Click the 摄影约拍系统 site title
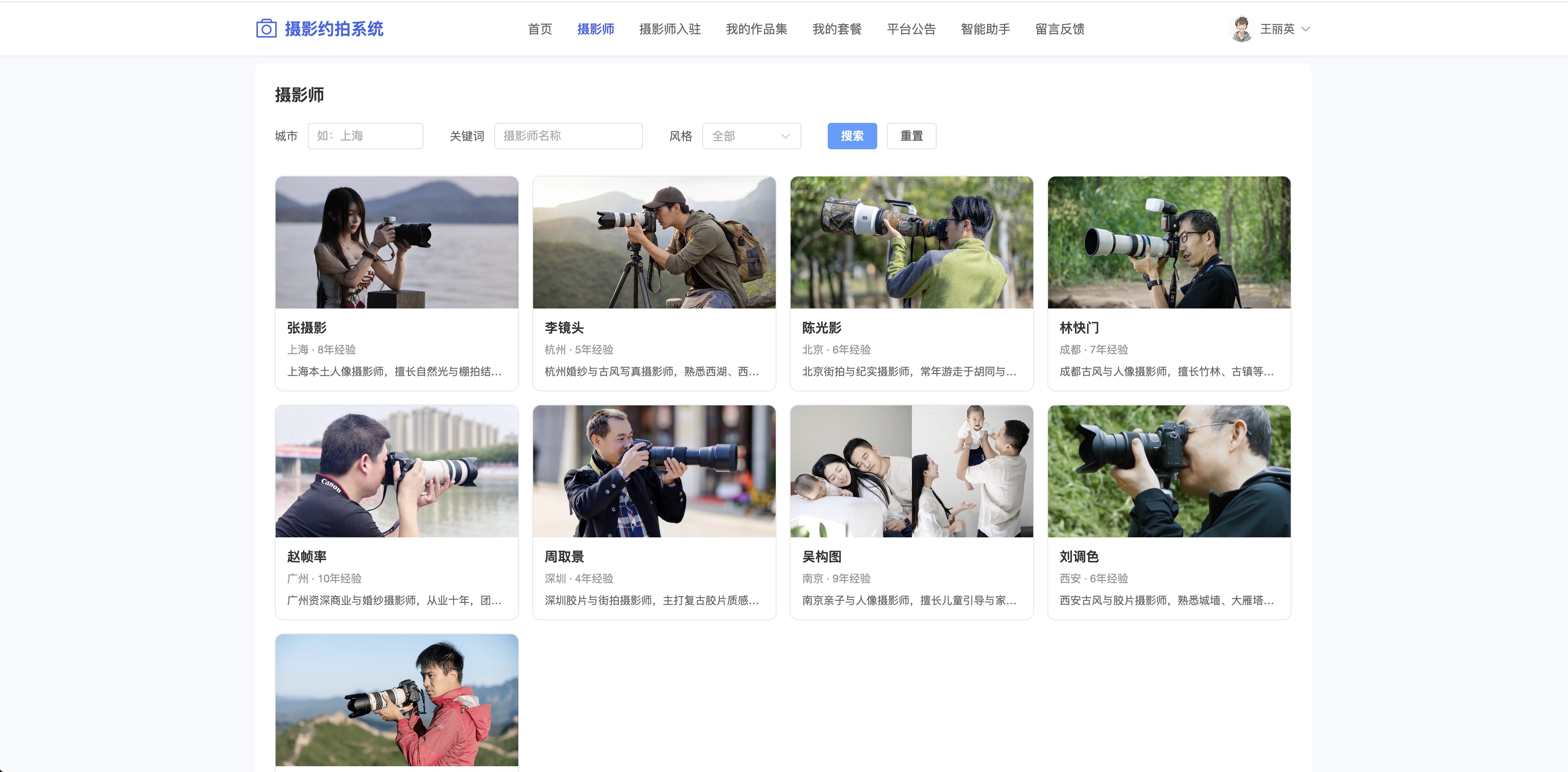Viewport: 1568px width, 772px height. point(333,28)
